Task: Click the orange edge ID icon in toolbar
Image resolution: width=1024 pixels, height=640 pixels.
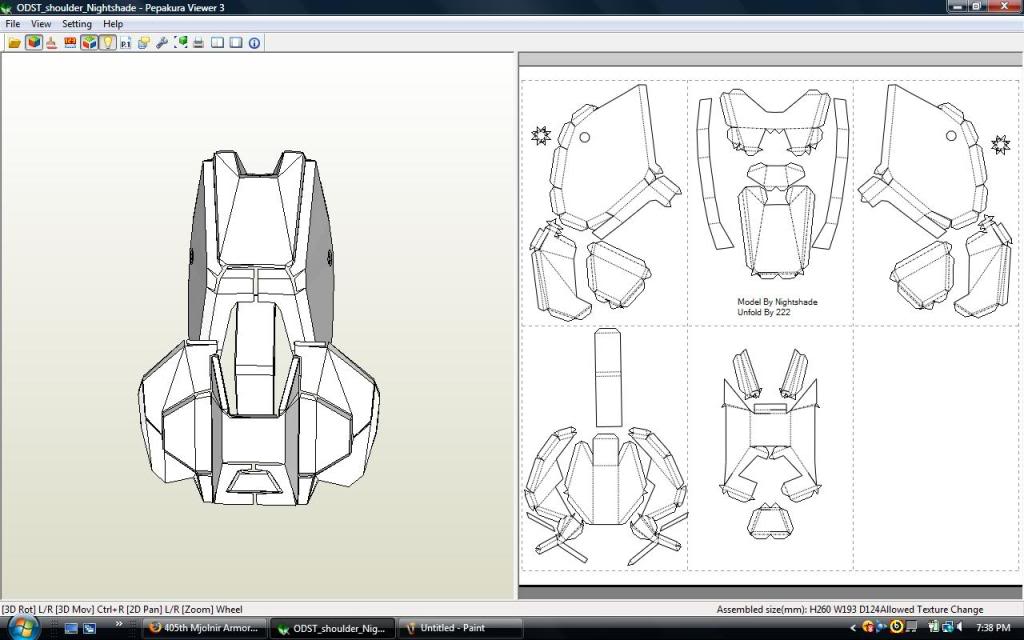Action: pos(70,42)
